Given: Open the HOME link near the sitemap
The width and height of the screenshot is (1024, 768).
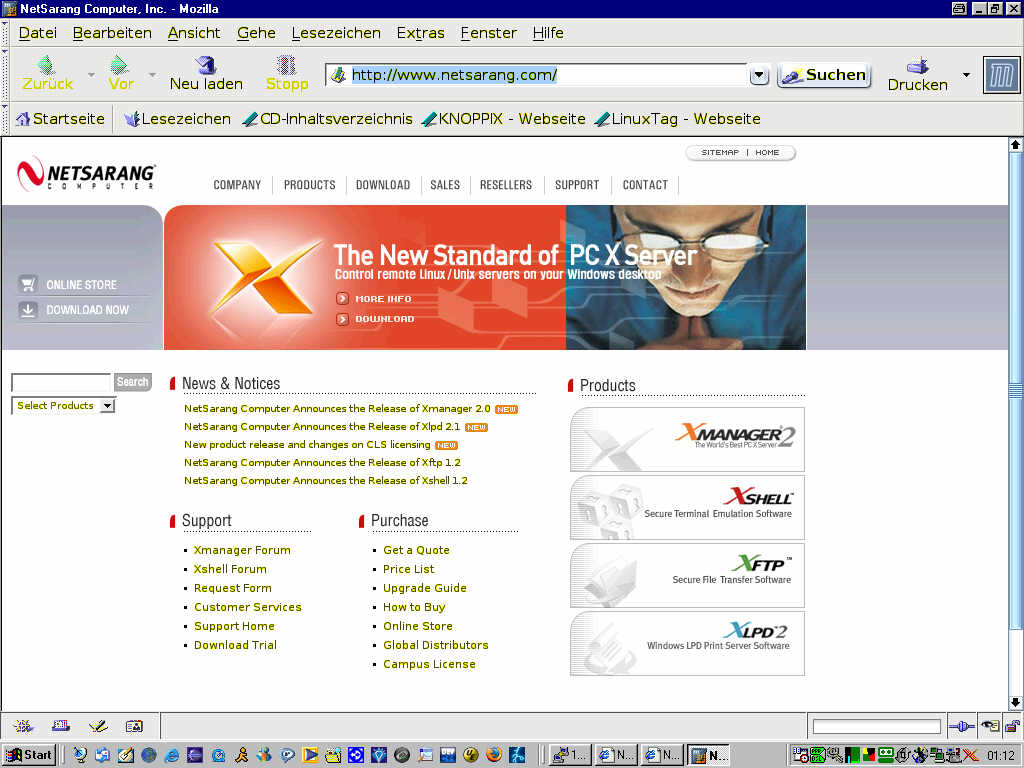Looking at the screenshot, I should click(x=767, y=153).
